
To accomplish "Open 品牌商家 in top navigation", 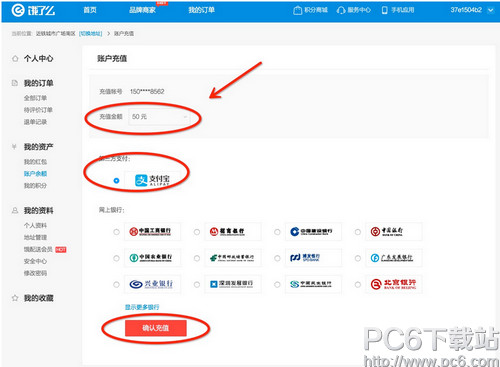I will pos(142,10).
